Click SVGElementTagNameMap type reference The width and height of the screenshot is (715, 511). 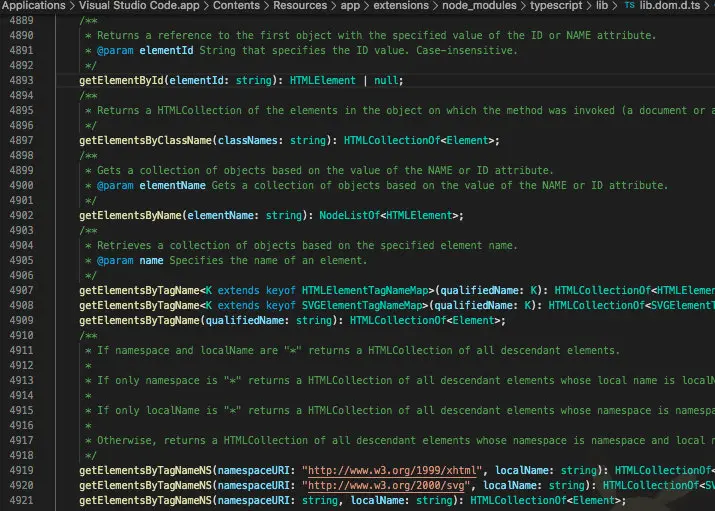coord(362,305)
